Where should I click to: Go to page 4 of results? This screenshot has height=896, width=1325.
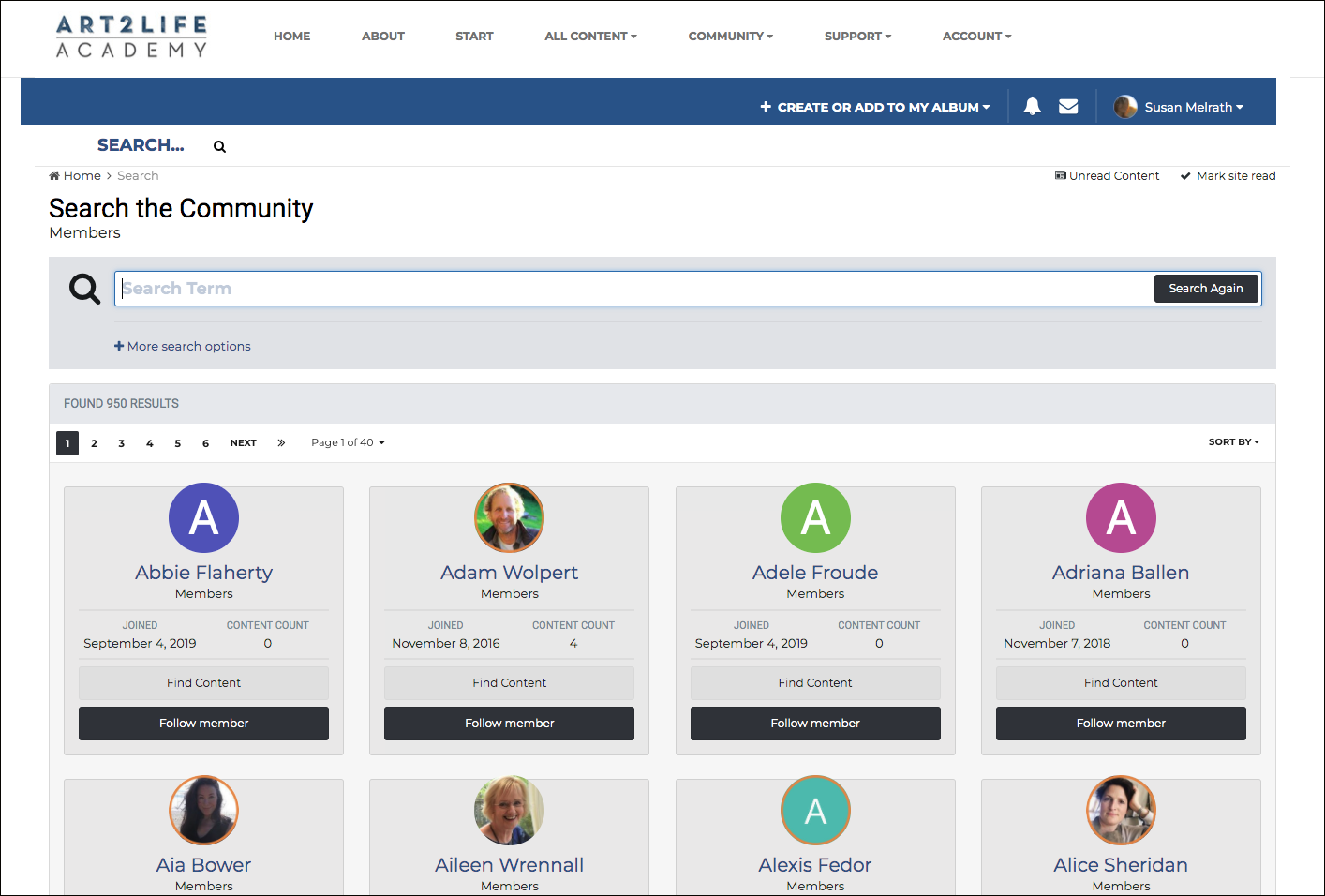(149, 443)
